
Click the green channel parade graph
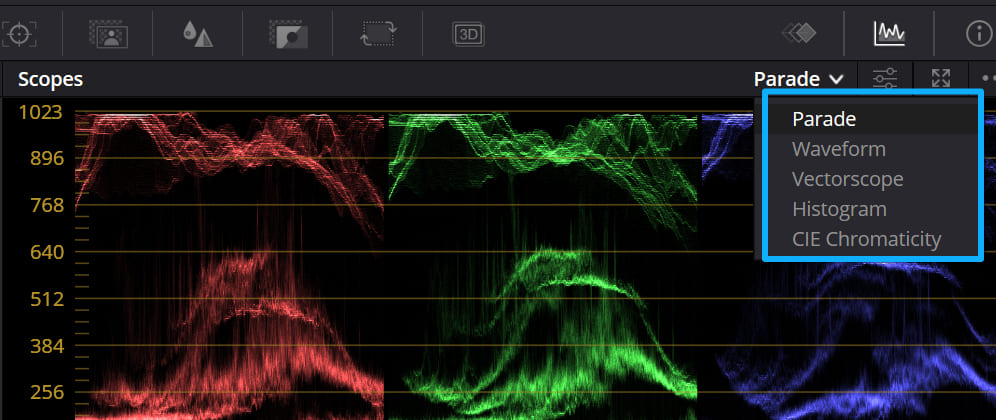point(542,266)
